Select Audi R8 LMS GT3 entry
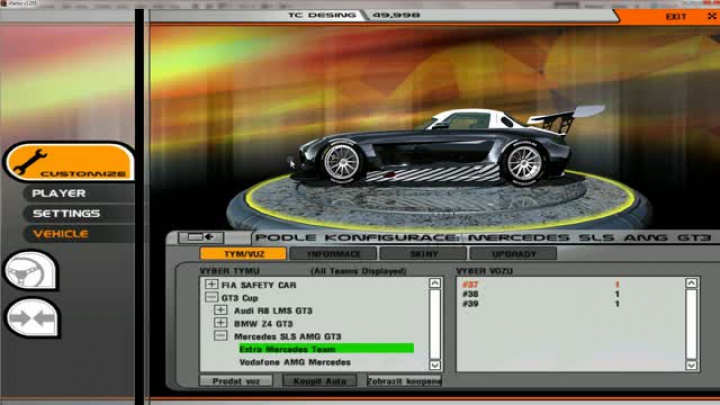 pos(273,311)
